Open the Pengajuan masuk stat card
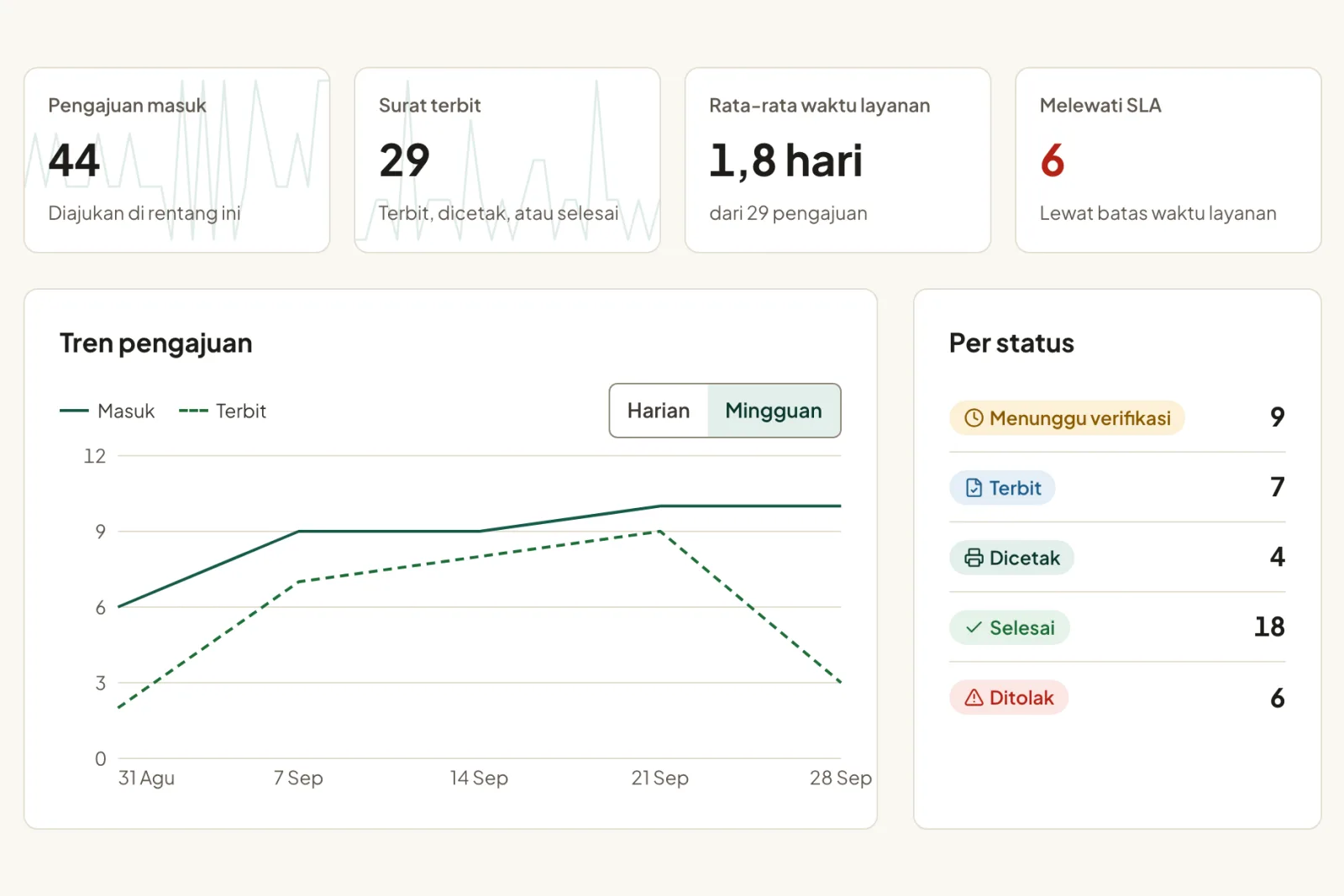 (177, 160)
